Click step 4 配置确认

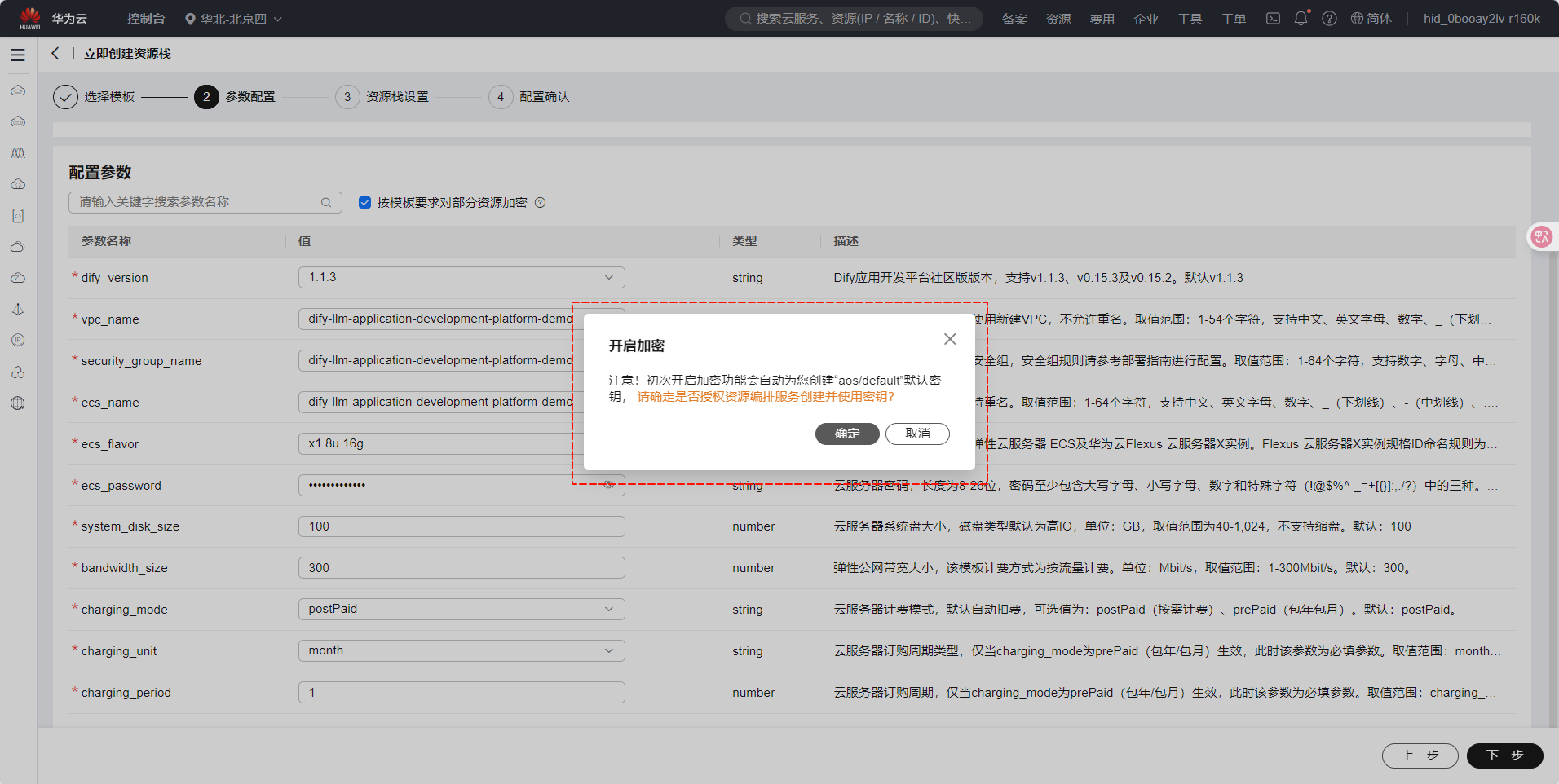(x=529, y=97)
